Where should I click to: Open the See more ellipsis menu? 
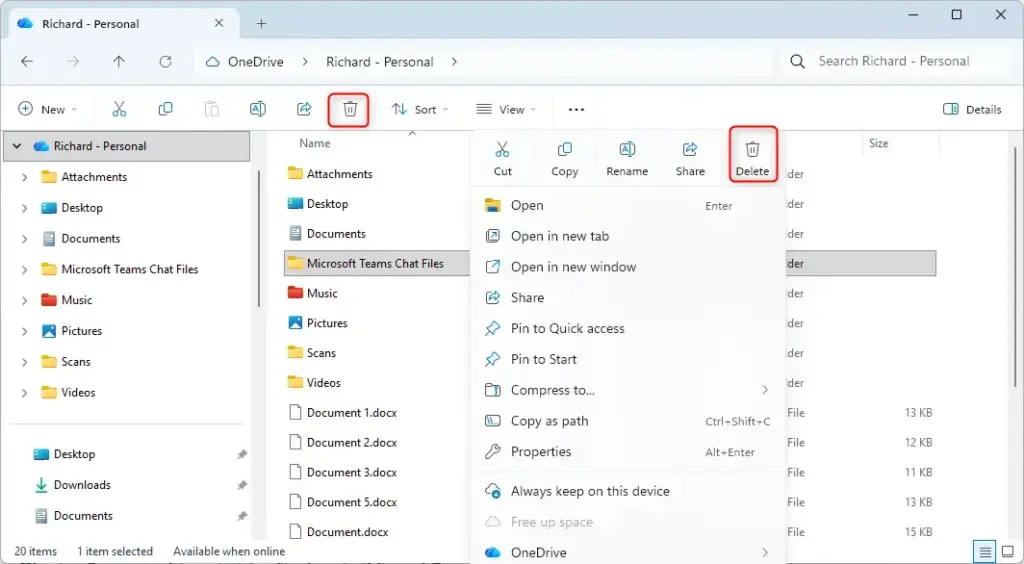(576, 110)
